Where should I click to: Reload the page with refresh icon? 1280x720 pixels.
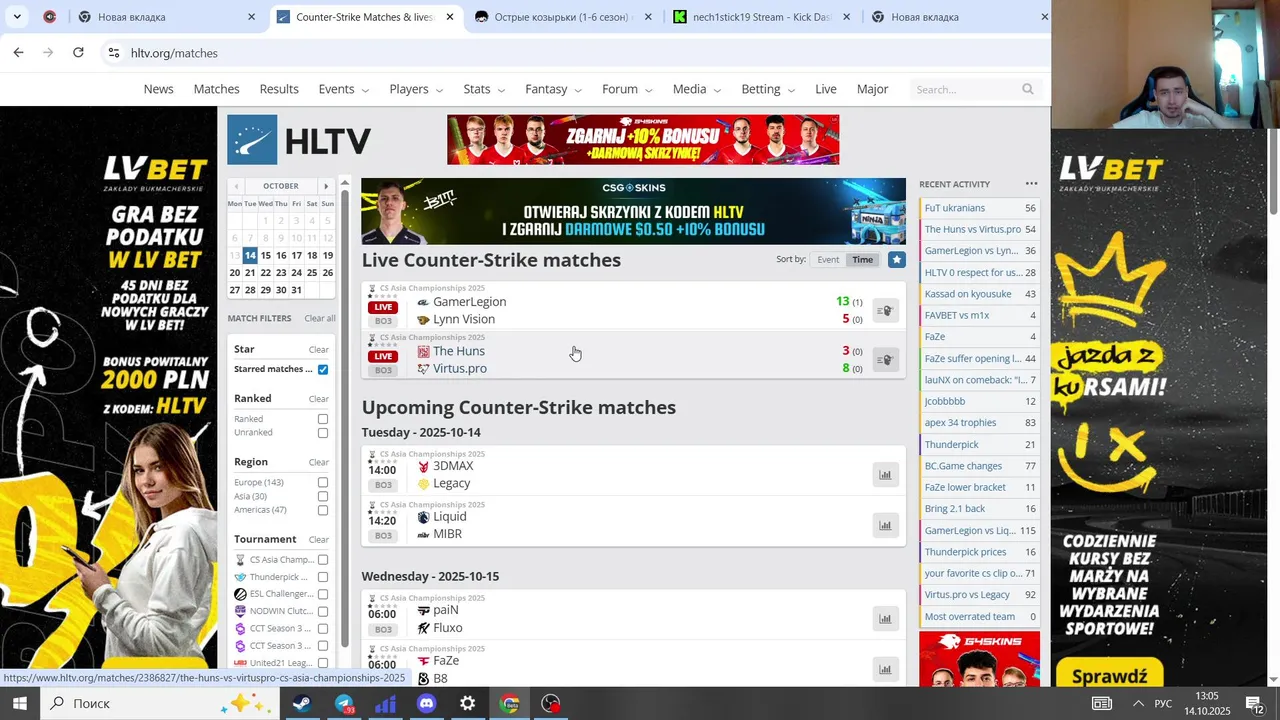coord(78,52)
